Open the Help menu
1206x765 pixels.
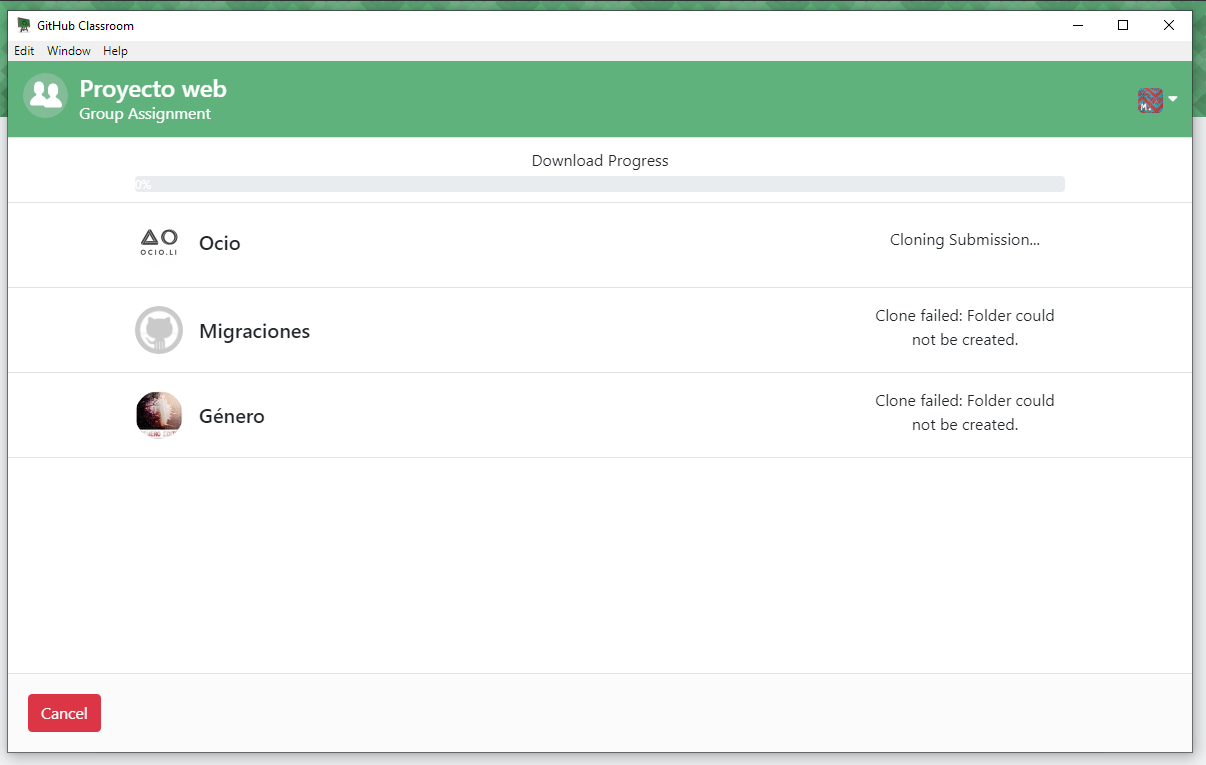(x=115, y=50)
